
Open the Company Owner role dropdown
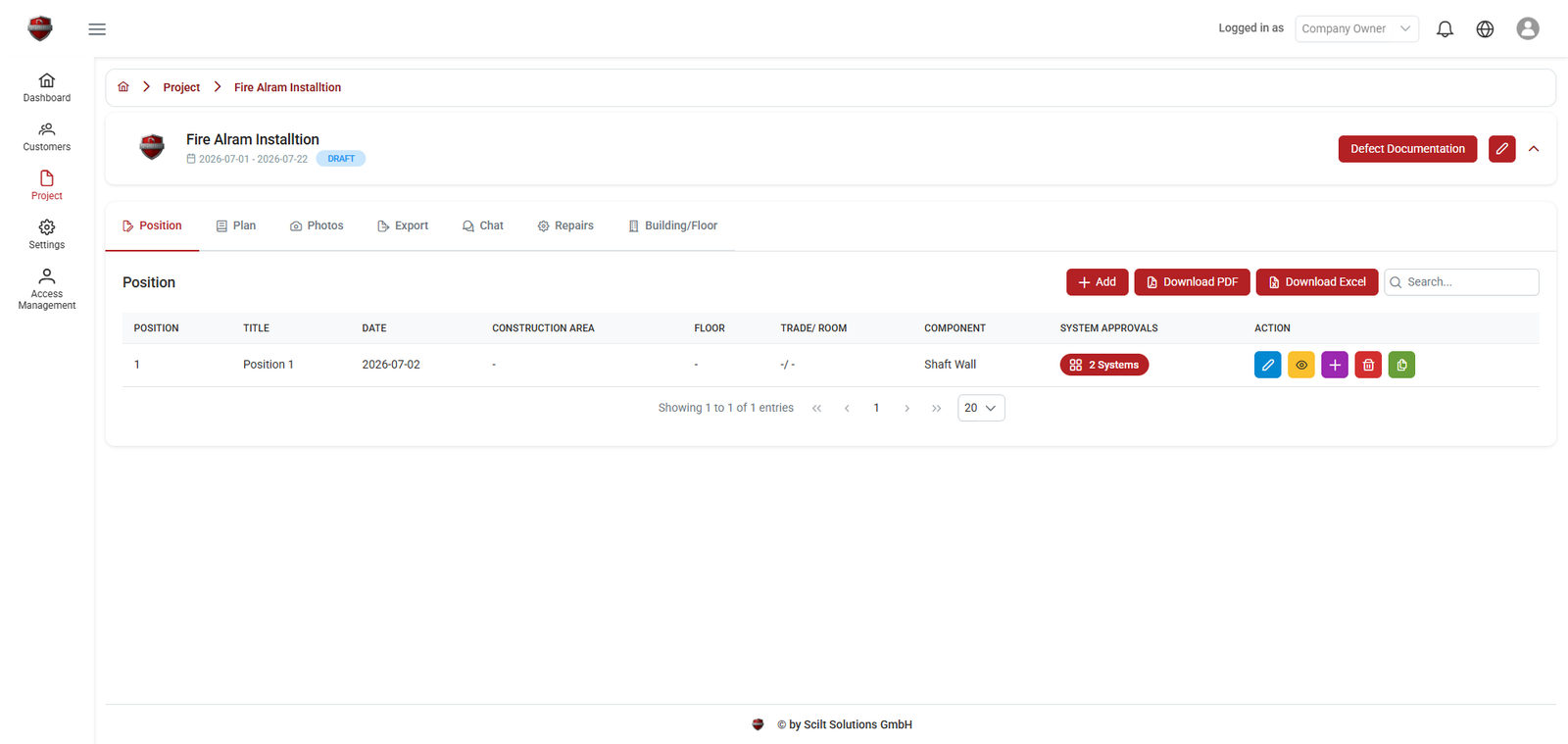coord(1356,28)
